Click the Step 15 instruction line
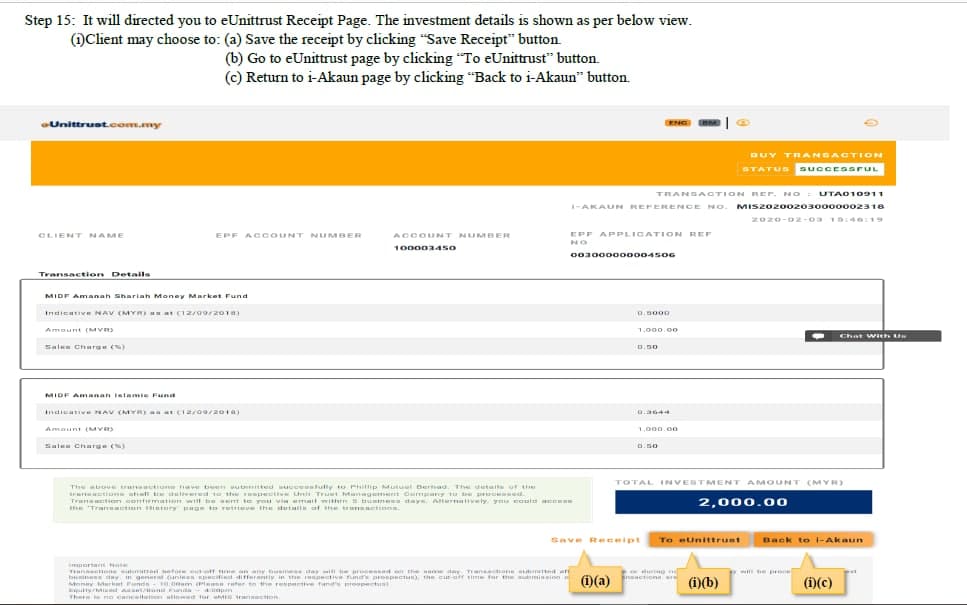 tap(358, 20)
